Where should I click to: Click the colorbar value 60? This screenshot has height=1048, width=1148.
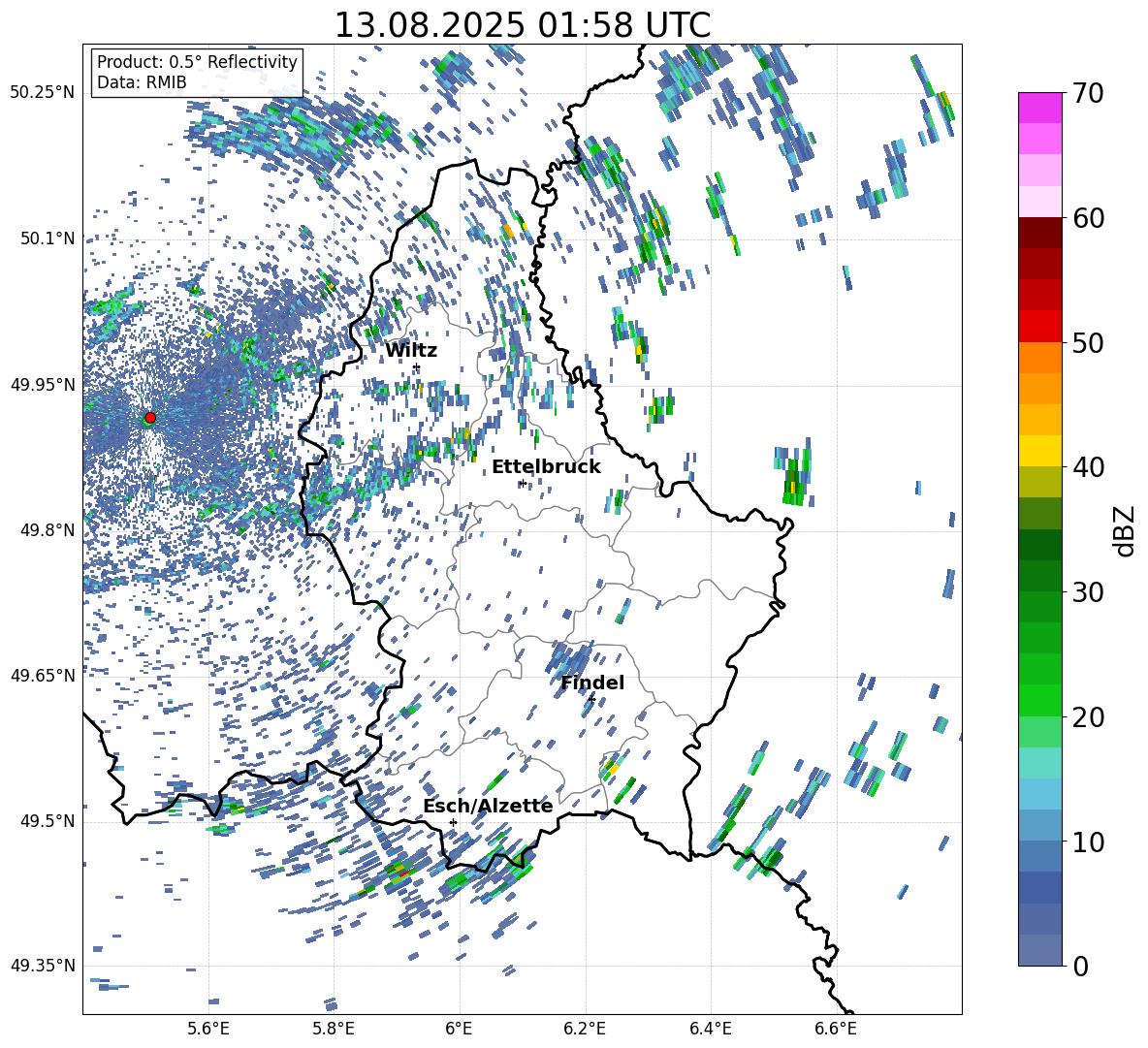(1088, 217)
